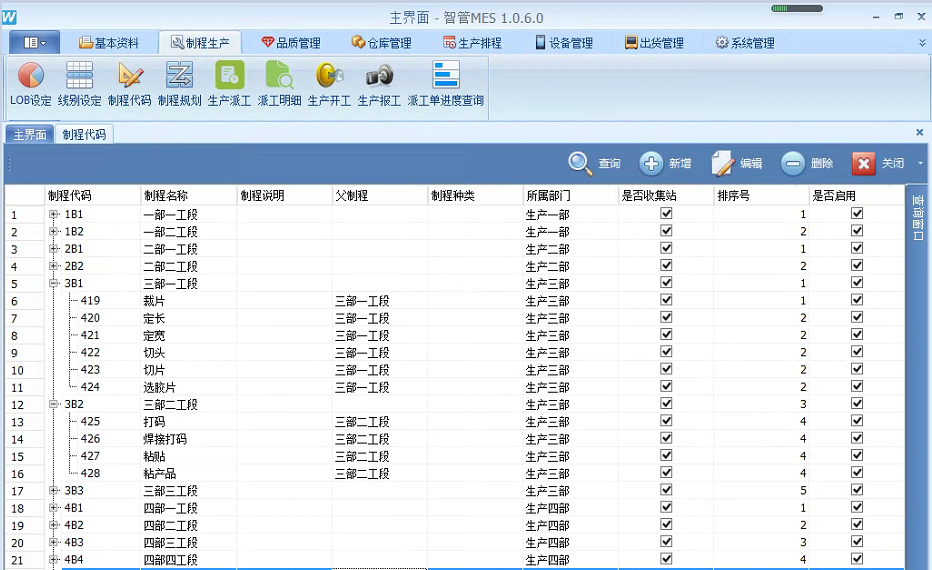Switch to 品质管理 ribbon tab
This screenshot has height=570, width=932.
coord(291,43)
